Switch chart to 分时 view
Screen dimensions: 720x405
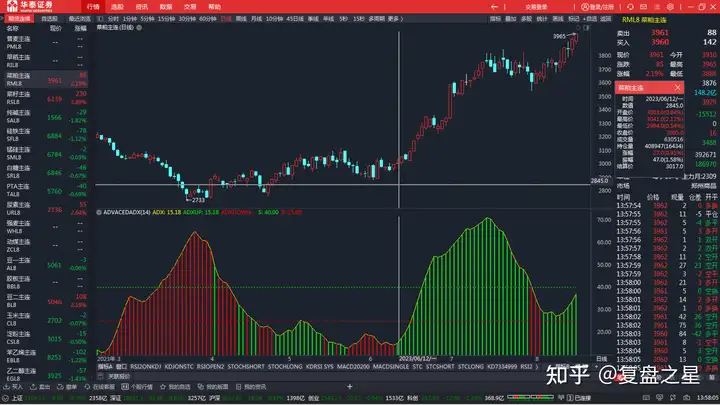tap(113, 19)
